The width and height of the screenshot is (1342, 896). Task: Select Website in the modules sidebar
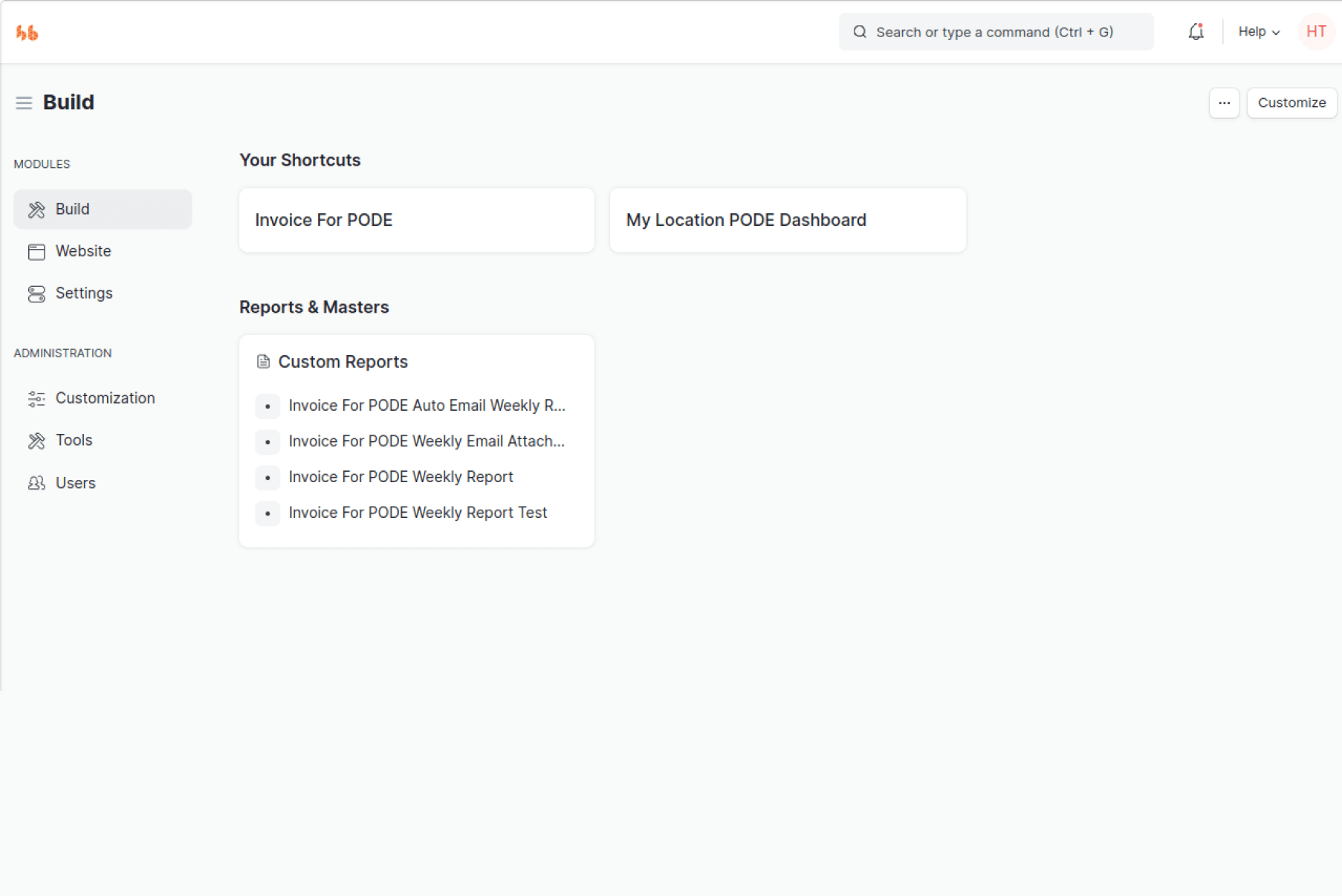click(x=83, y=251)
